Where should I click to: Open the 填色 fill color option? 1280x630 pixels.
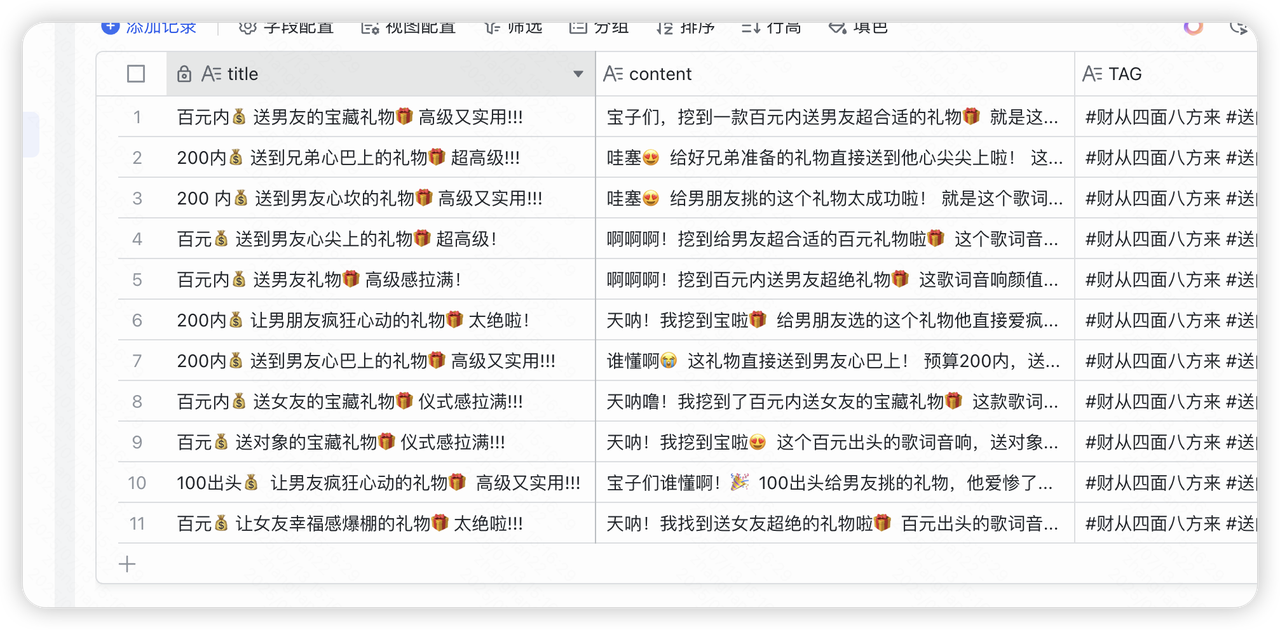pyautogui.click(x=858, y=27)
